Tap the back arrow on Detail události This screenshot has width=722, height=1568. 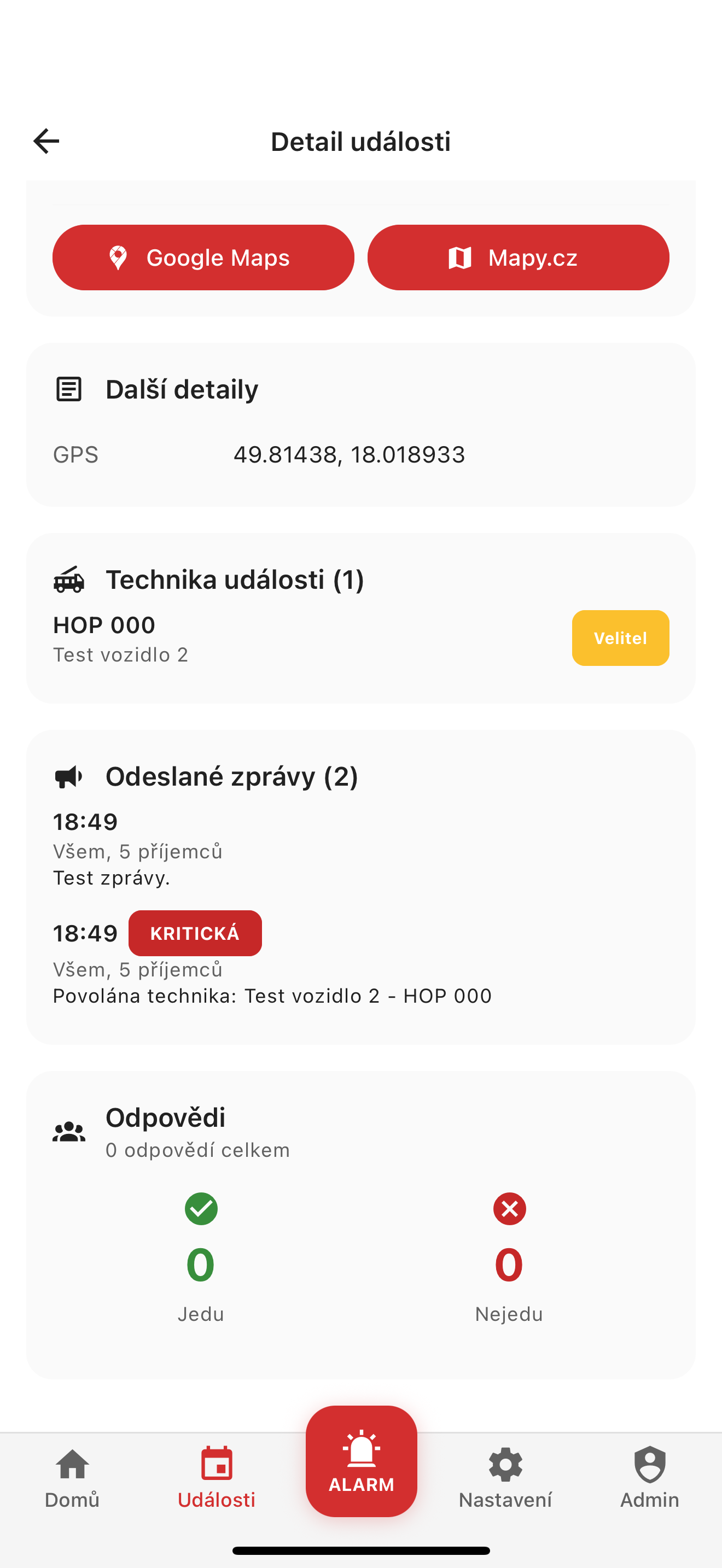click(45, 141)
